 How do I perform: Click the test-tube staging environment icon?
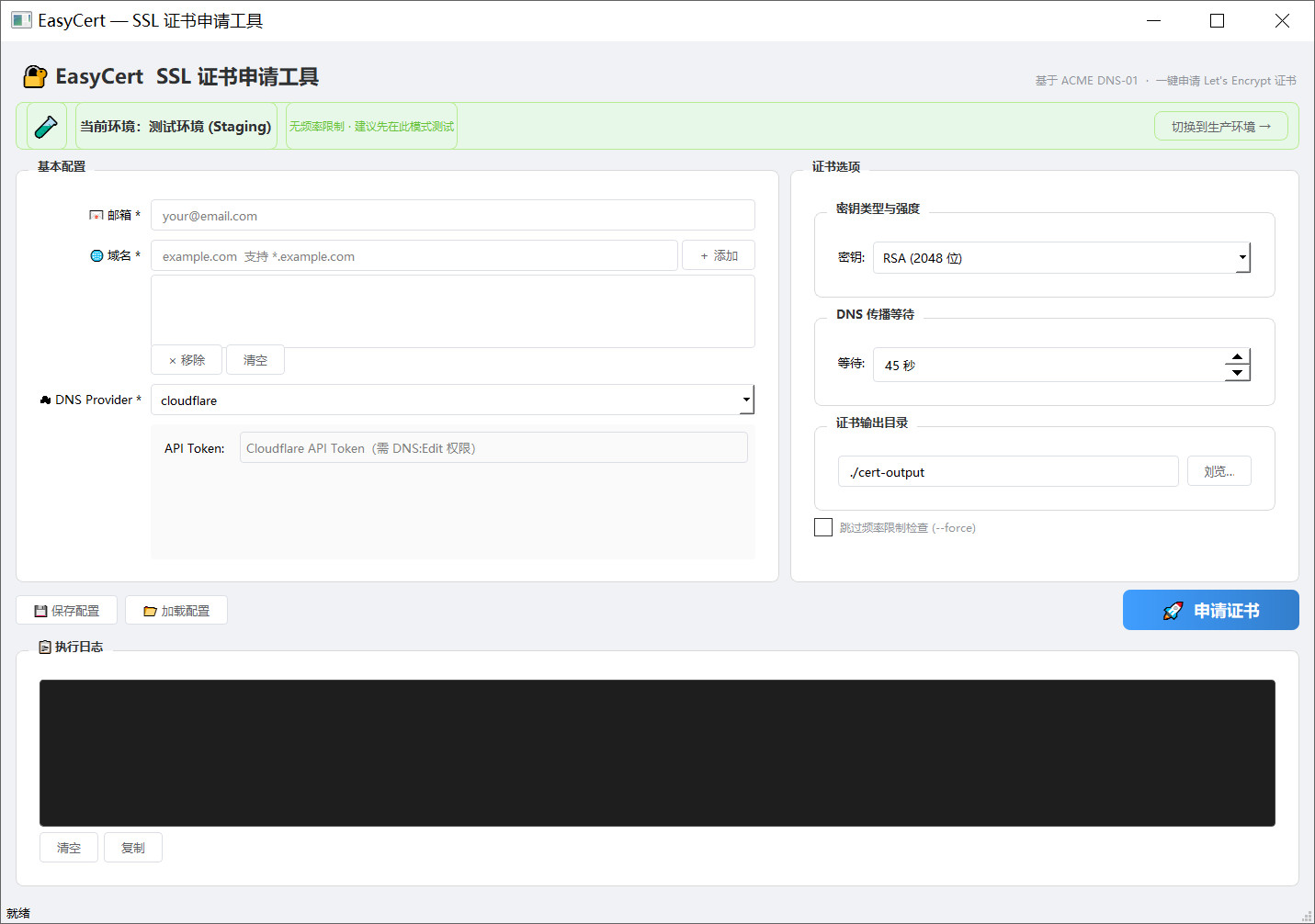pyautogui.click(x=46, y=127)
